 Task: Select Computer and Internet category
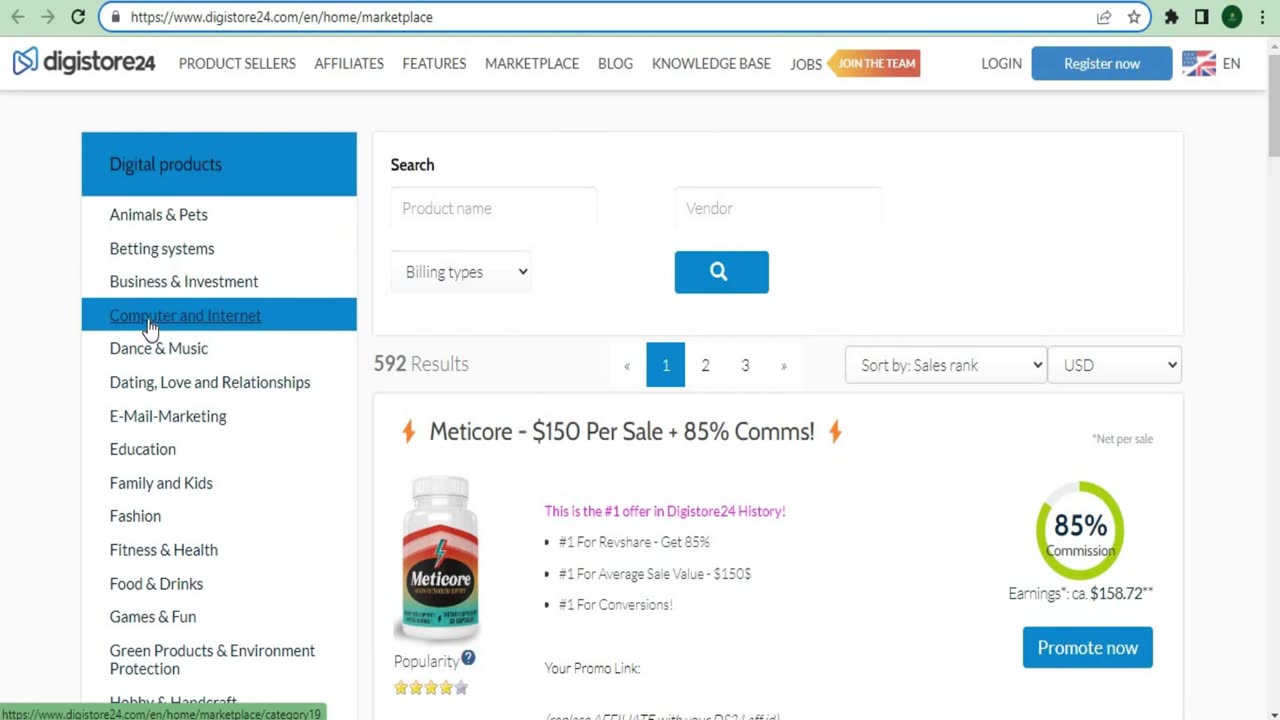tap(185, 316)
